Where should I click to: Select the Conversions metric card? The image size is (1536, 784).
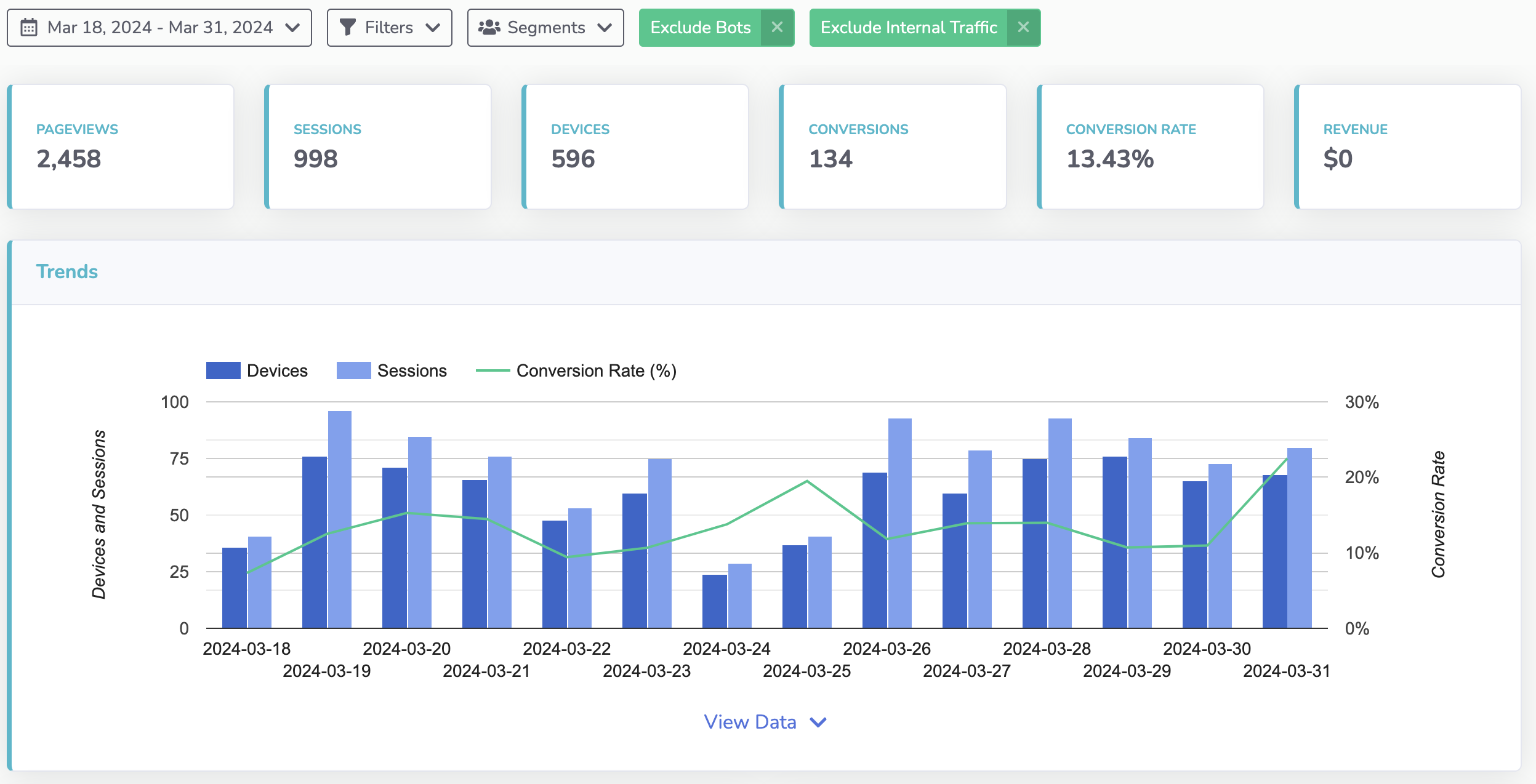893,146
